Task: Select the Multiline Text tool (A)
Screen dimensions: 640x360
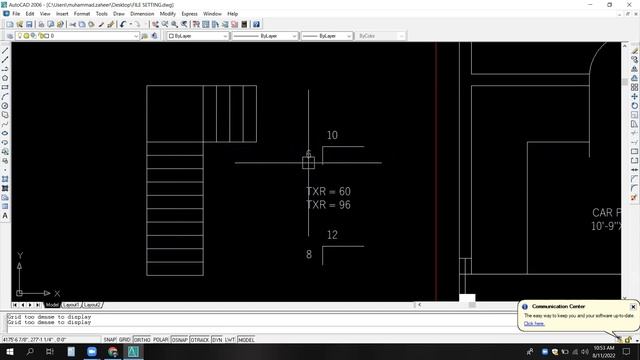Action: tap(5, 216)
